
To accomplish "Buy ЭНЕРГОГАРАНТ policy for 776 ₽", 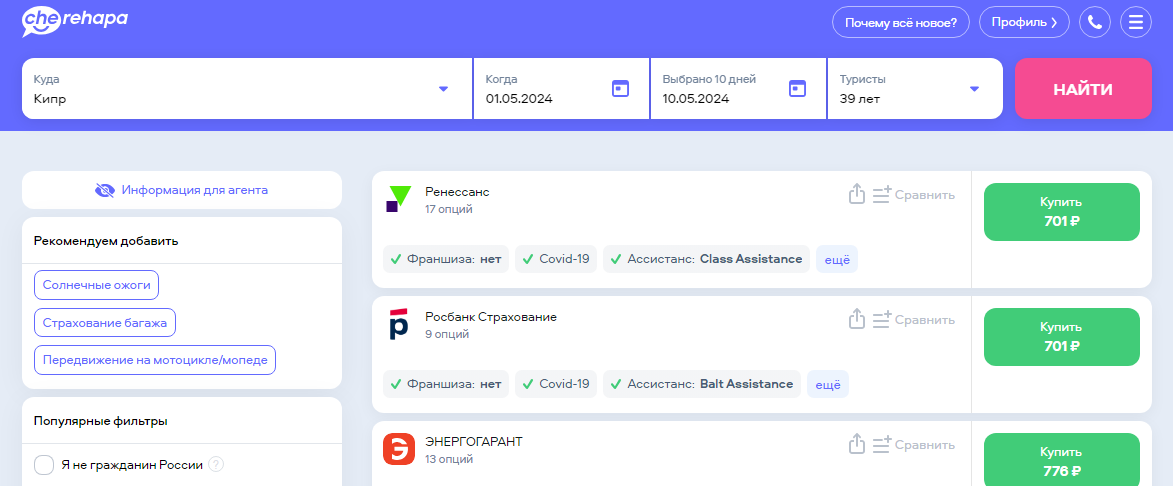I will click(1062, 461).
